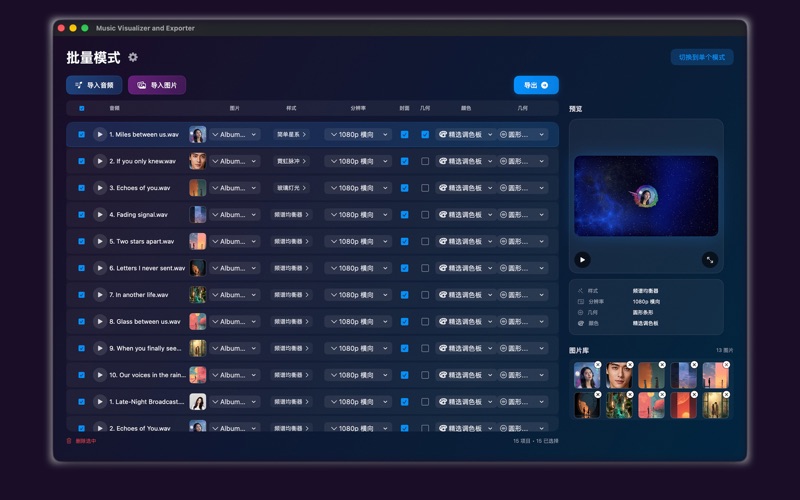This screenshot has width=800, height=500.
Task: Expand the preview to fullscreen
Action: (710, 259)
